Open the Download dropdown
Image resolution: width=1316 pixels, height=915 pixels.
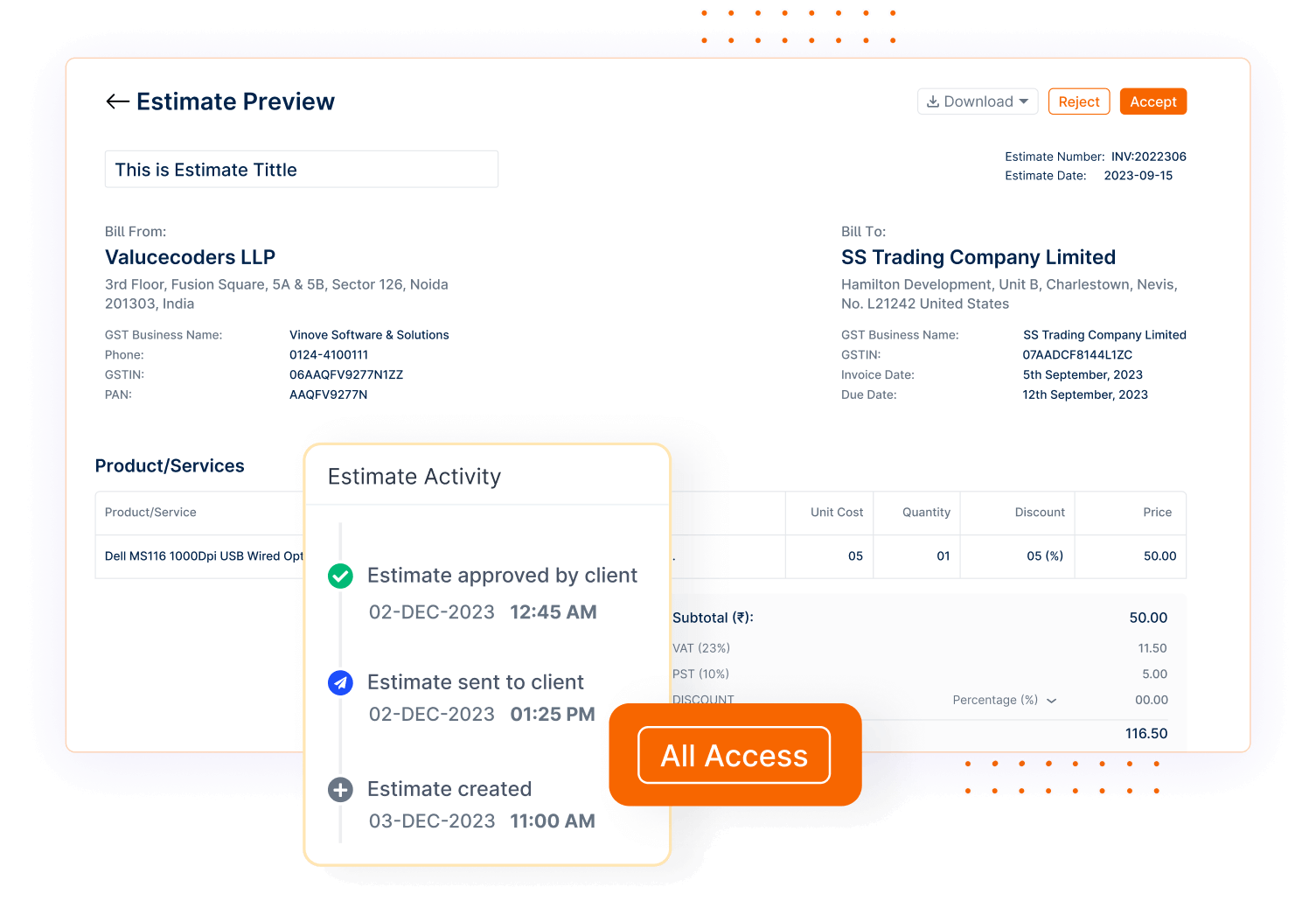(978, 101)
